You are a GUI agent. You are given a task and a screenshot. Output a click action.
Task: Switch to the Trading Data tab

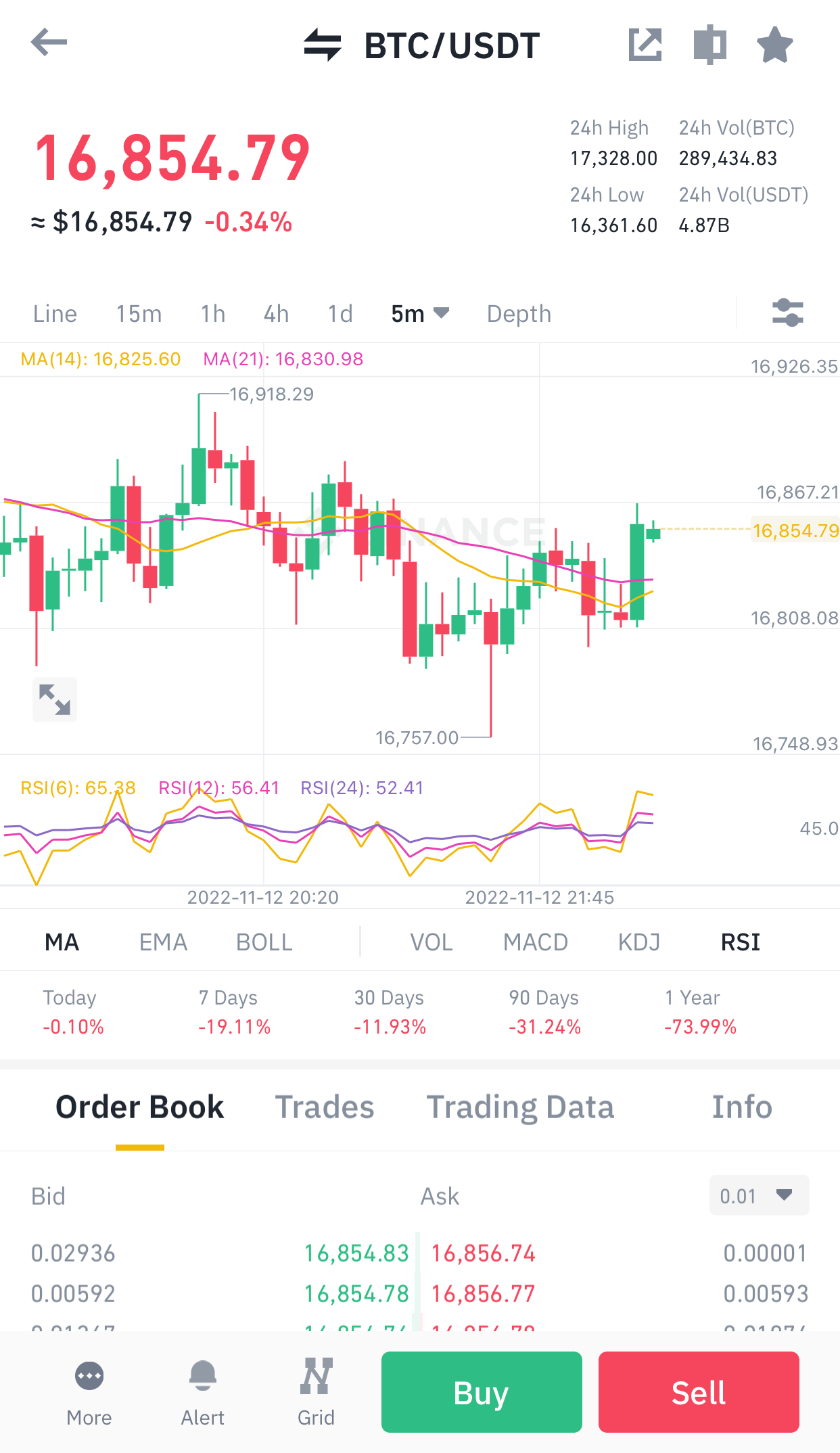pos(520,1107)
